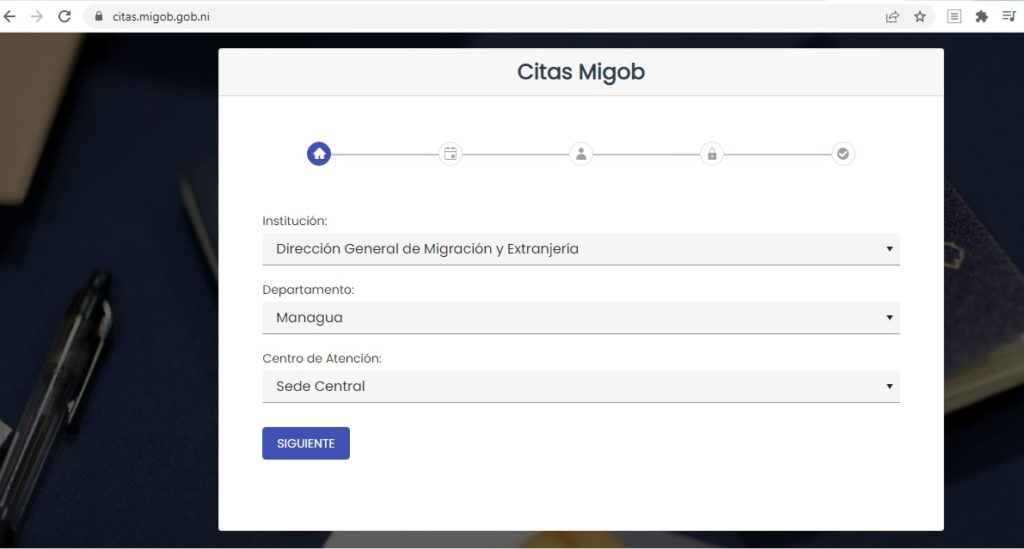The width and height of the screenshot is (1024, 549).
Task: Go back with the browser back arrow
Action: pyautogui.click(x=10, y=16)
